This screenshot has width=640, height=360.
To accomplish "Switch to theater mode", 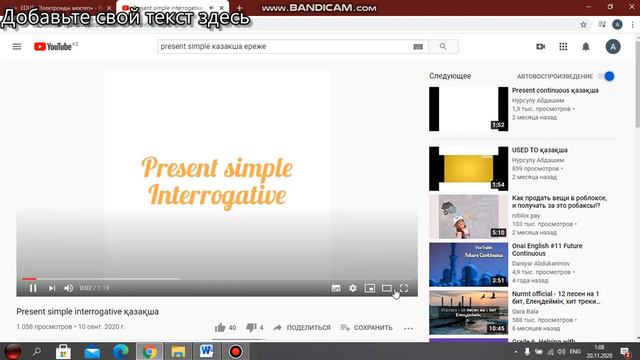I will pos(387,288).
